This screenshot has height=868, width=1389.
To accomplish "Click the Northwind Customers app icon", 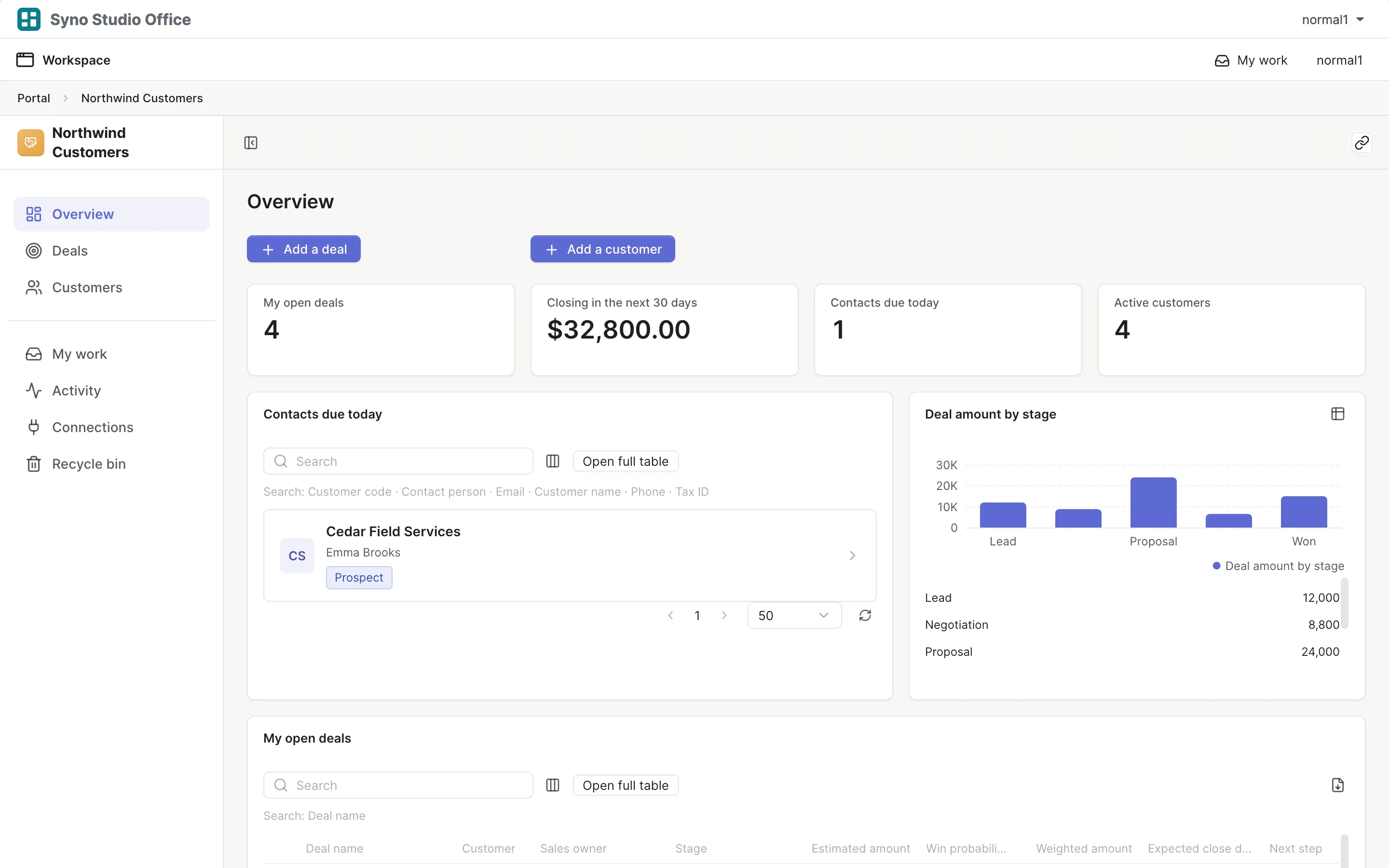I will (x=30, y=142).
